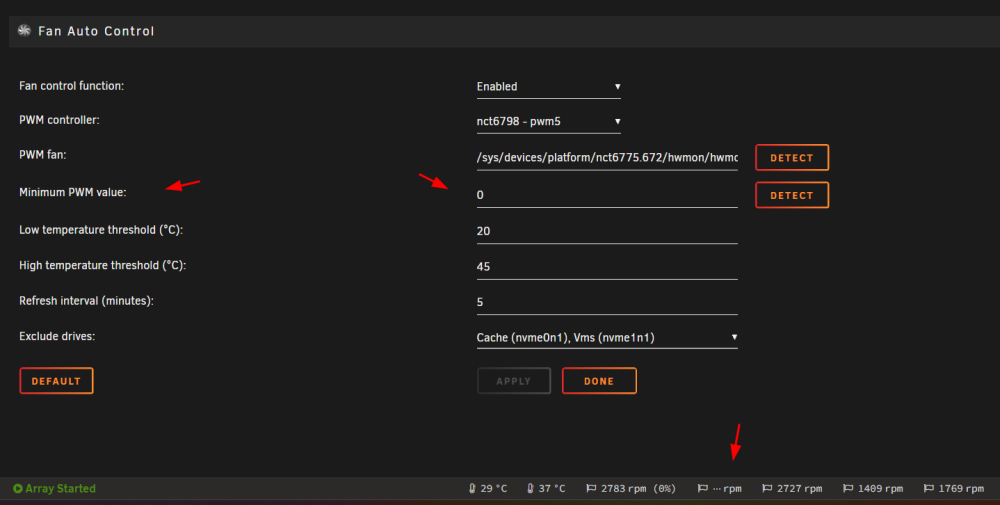
Task: Click the Fan Auto Control heading
Action: click(96, 31)
